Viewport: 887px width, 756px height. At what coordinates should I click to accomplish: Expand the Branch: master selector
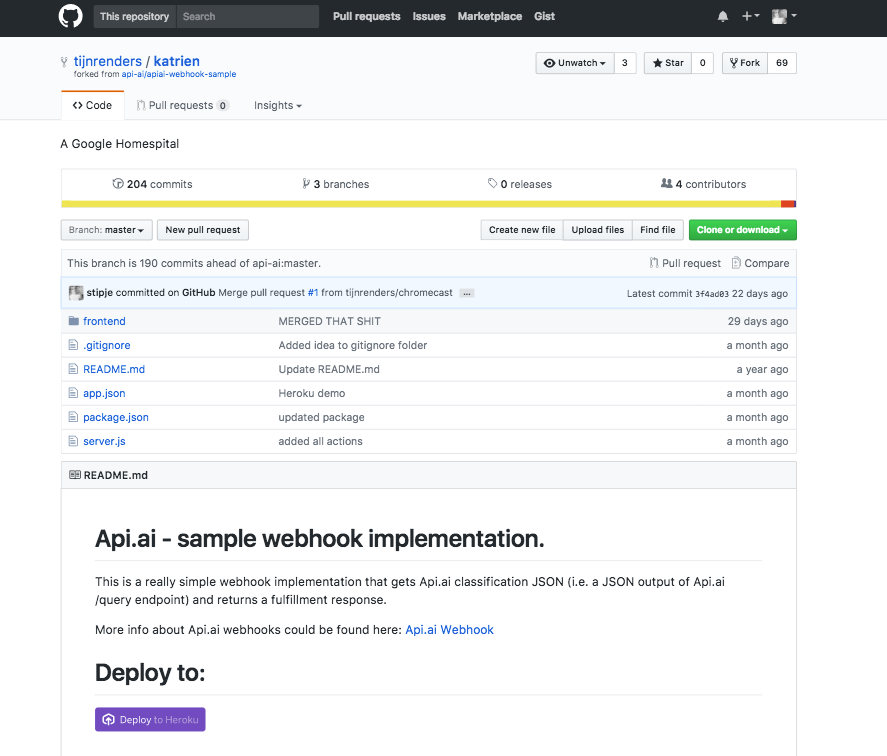pyautogui.click(x=106, y=230)
